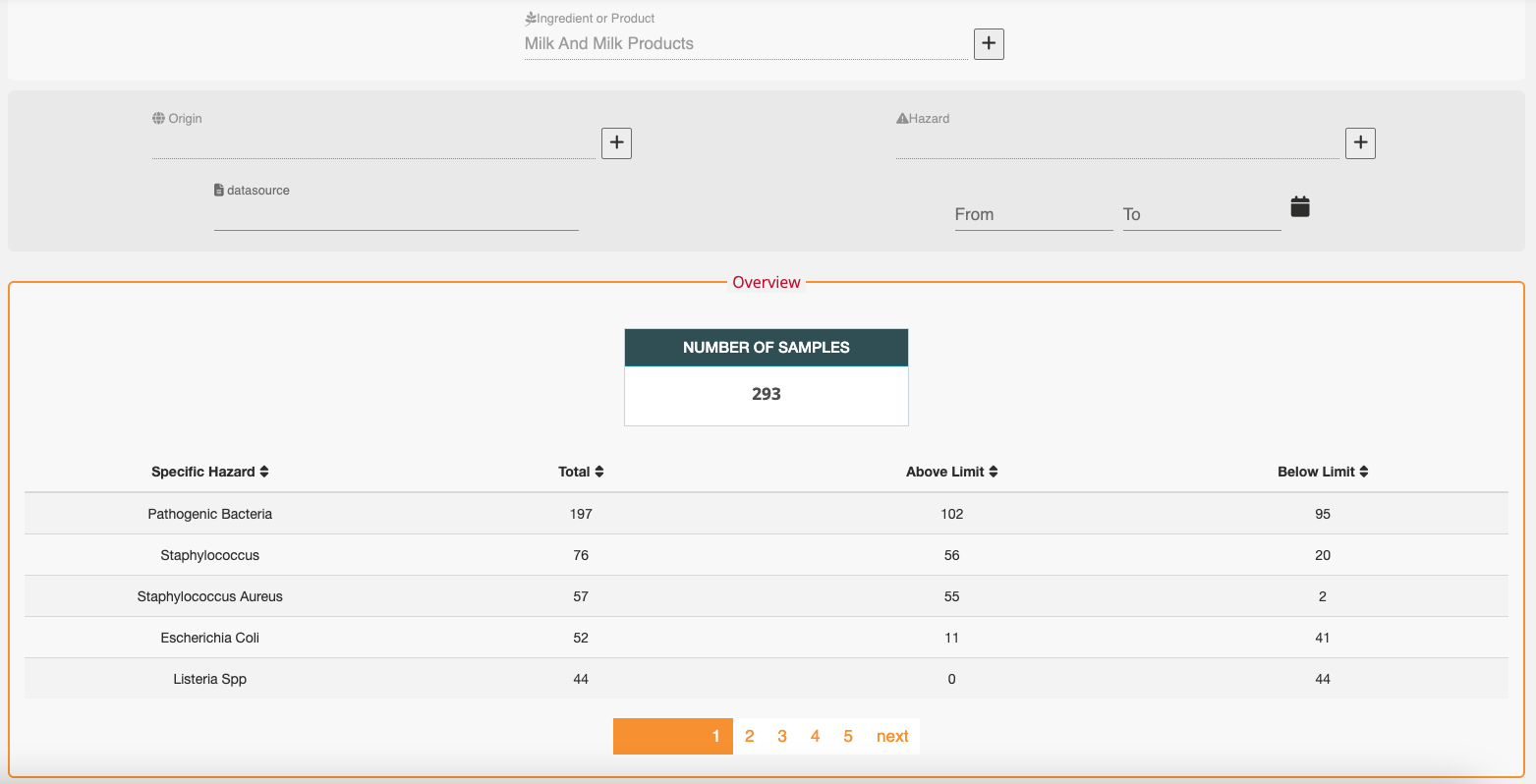Click the plus icon beside Ingredient or Product
The height and width of the screenshot is (784, 1536).
[989, 44]
